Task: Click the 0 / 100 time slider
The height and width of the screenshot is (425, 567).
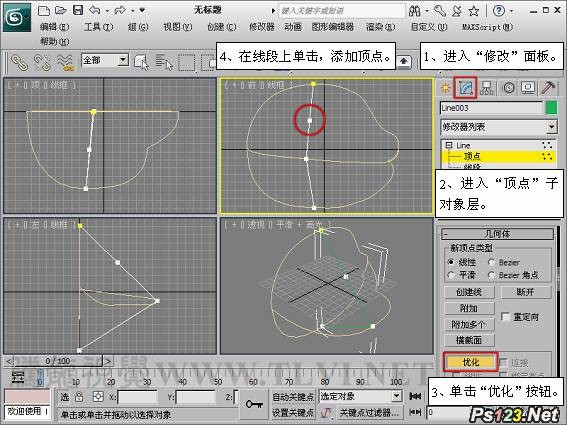Action: coord(58,361)
